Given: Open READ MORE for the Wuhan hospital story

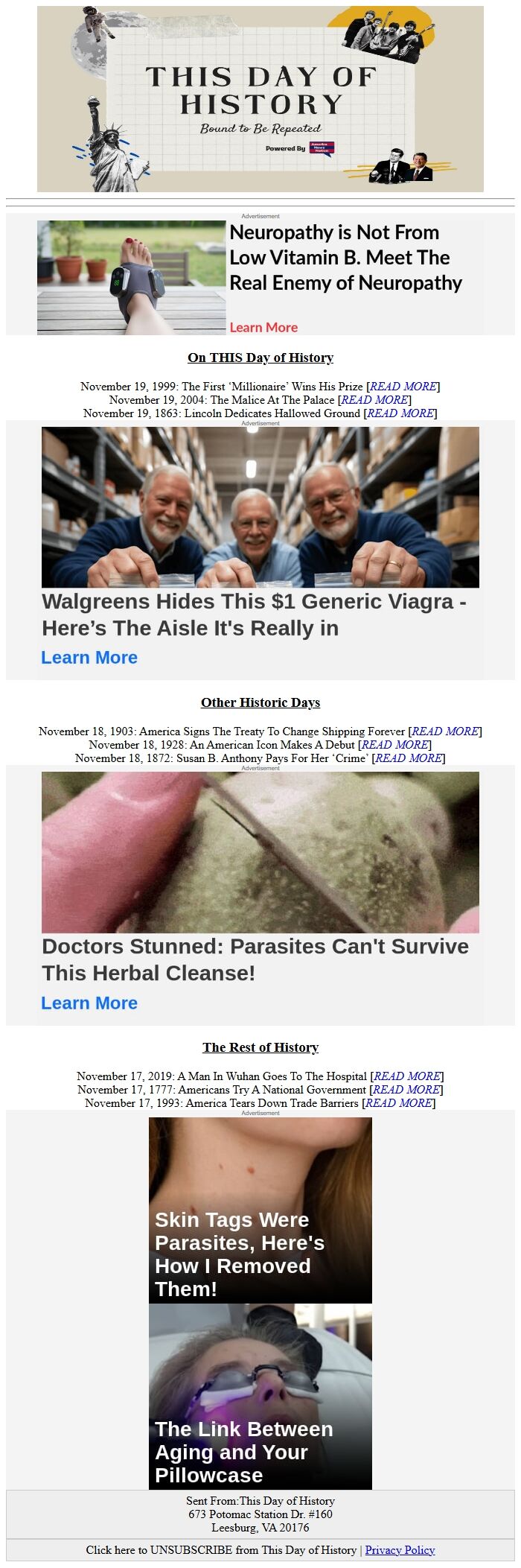Looking at the screenshot, I should 407,1076.
